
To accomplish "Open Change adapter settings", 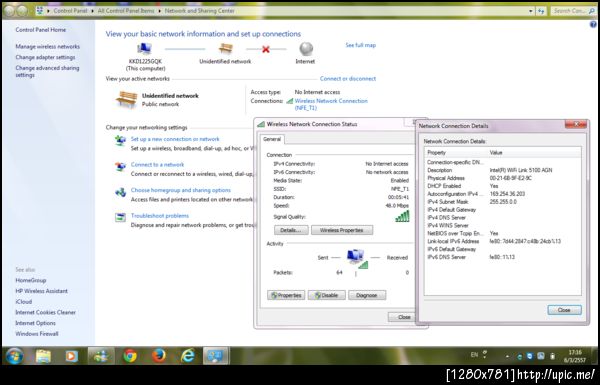I will click(45, 57).
